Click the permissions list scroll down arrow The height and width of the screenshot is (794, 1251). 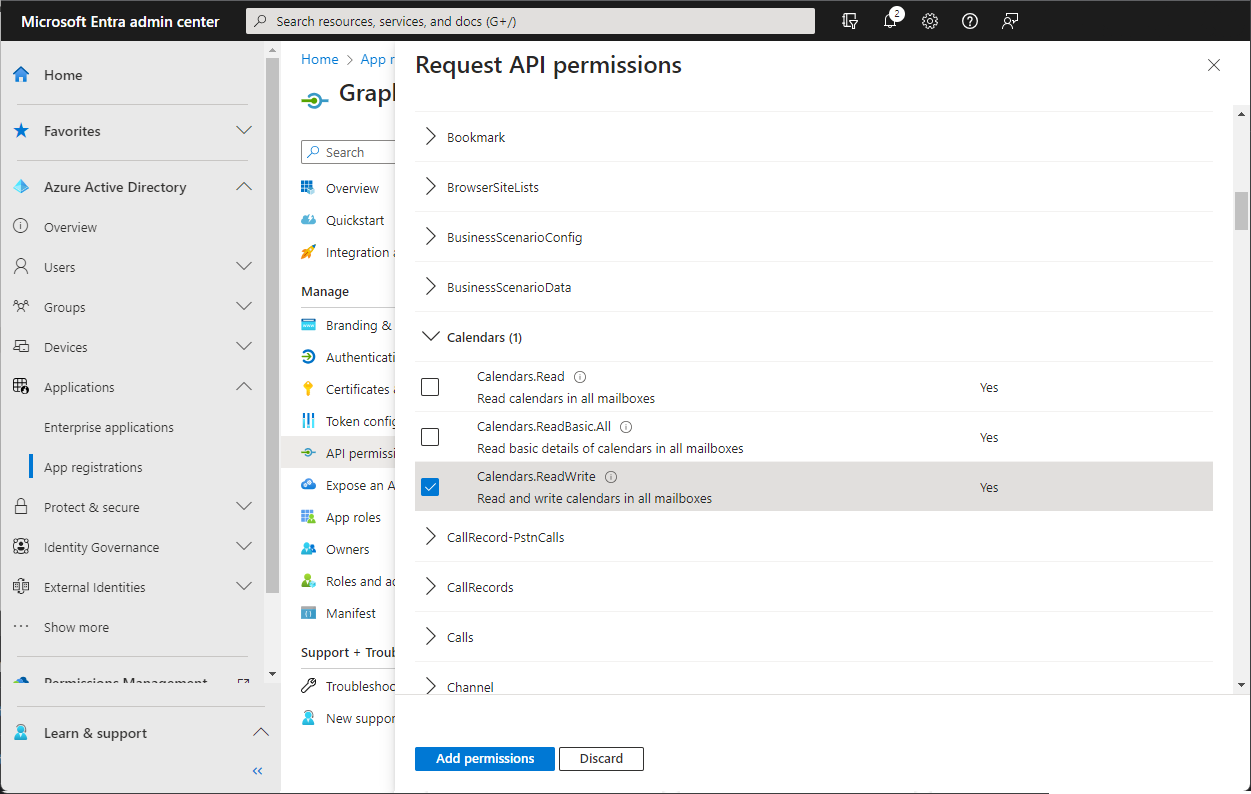(x=1242, y=685)
